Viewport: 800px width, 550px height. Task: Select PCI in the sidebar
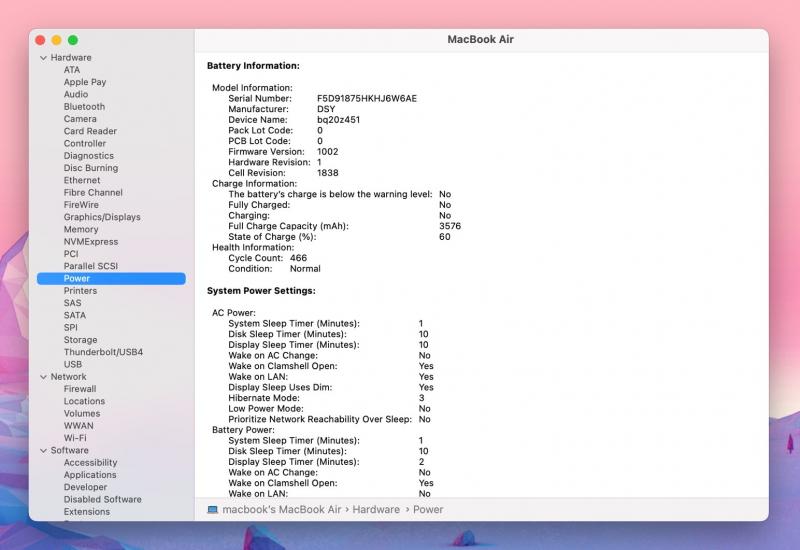tap(71, 254)
